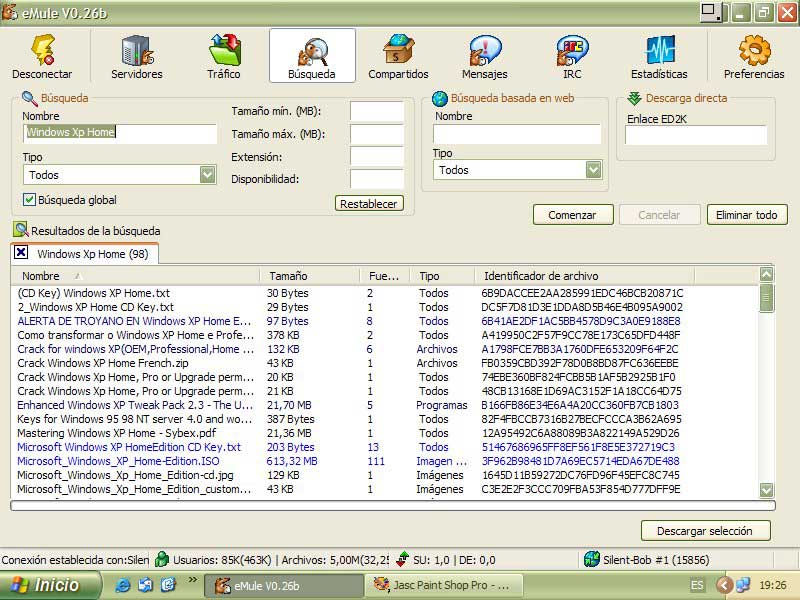Click the Eliminar todo button
This screenshot has width=800, height=600.
click(747, 215)
